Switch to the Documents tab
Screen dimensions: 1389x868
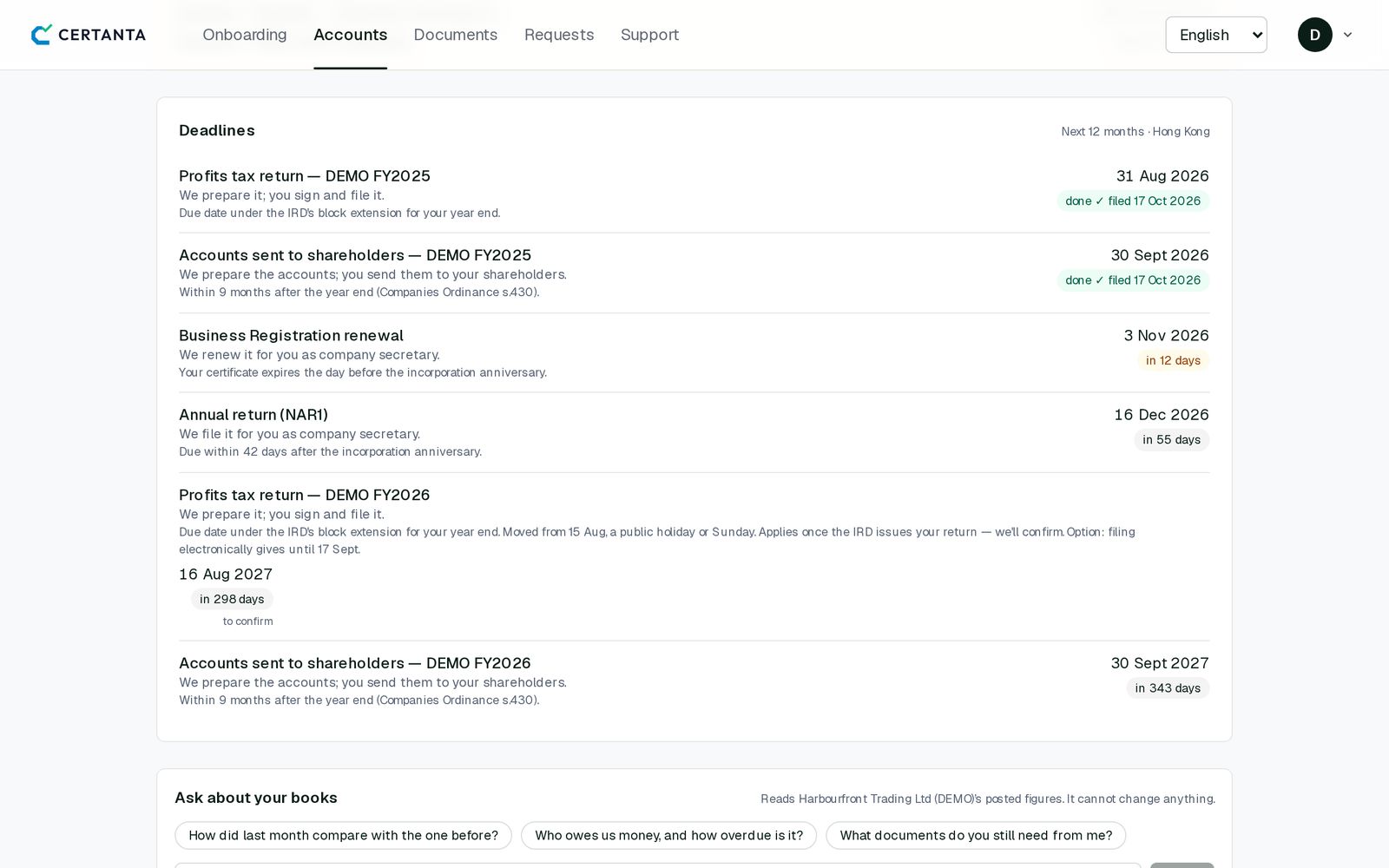(456, 35)
